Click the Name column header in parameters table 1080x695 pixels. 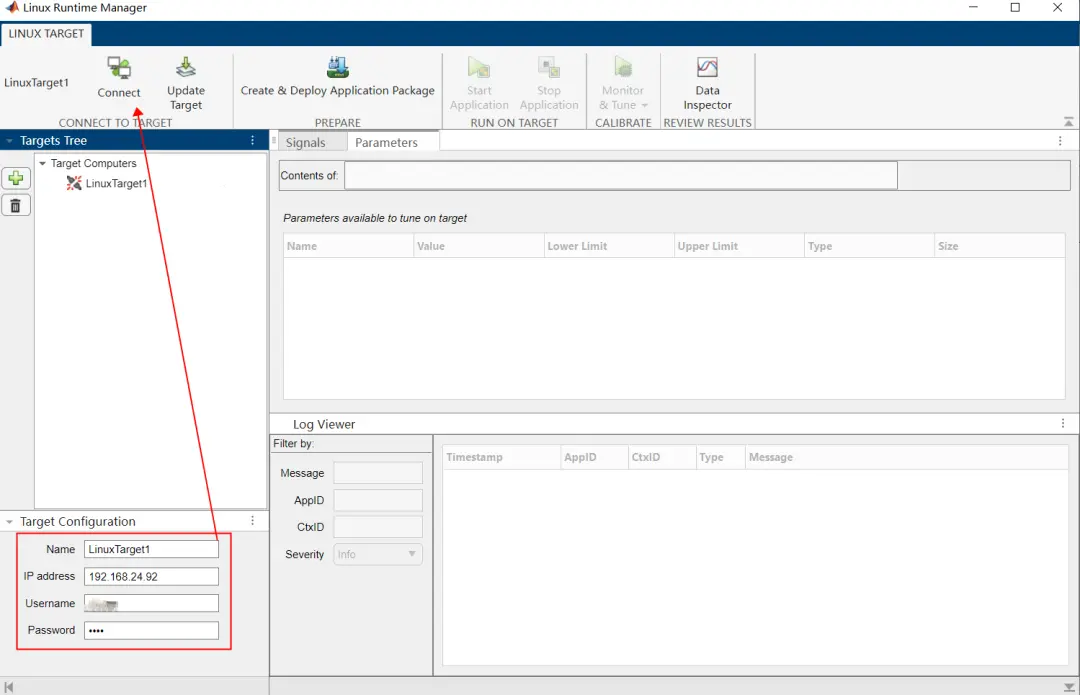click(x=348, y=246)
